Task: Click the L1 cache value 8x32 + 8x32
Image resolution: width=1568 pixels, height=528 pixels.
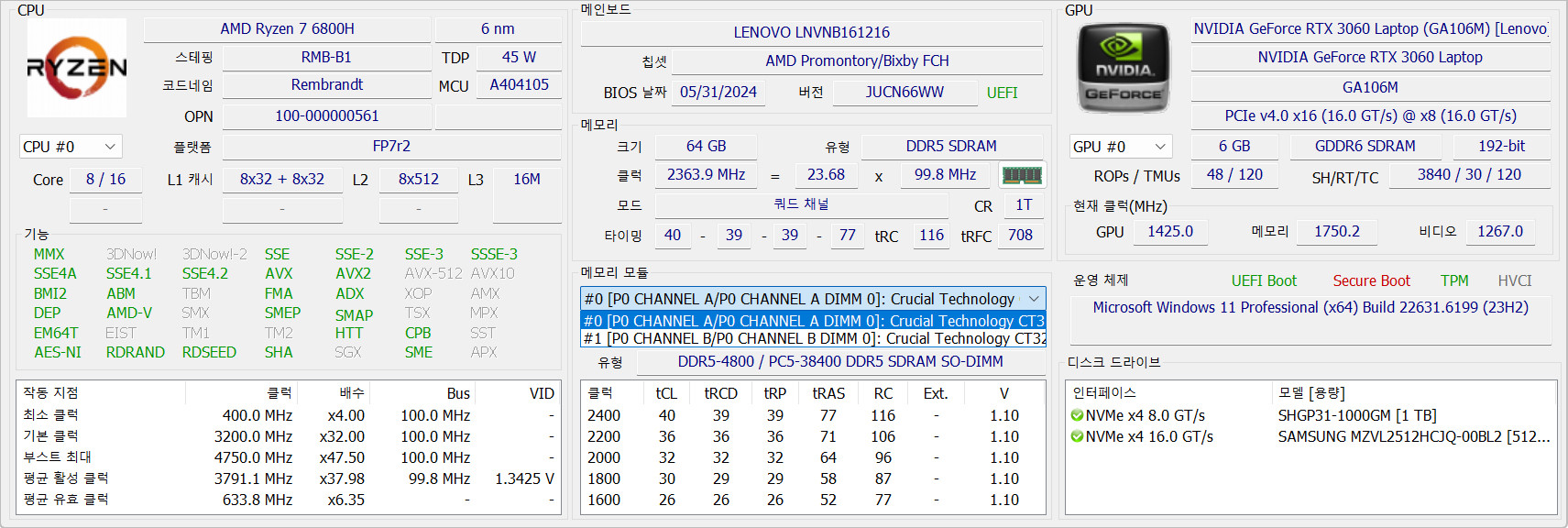Action: click(282, 180)
